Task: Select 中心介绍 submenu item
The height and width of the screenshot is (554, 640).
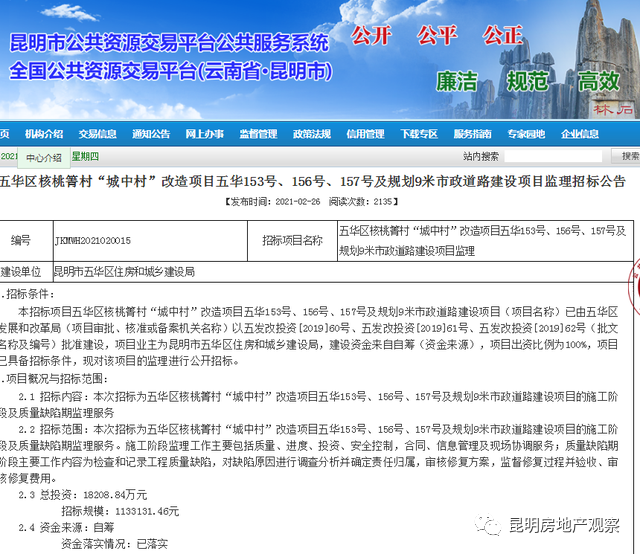Action: [44, 158]
